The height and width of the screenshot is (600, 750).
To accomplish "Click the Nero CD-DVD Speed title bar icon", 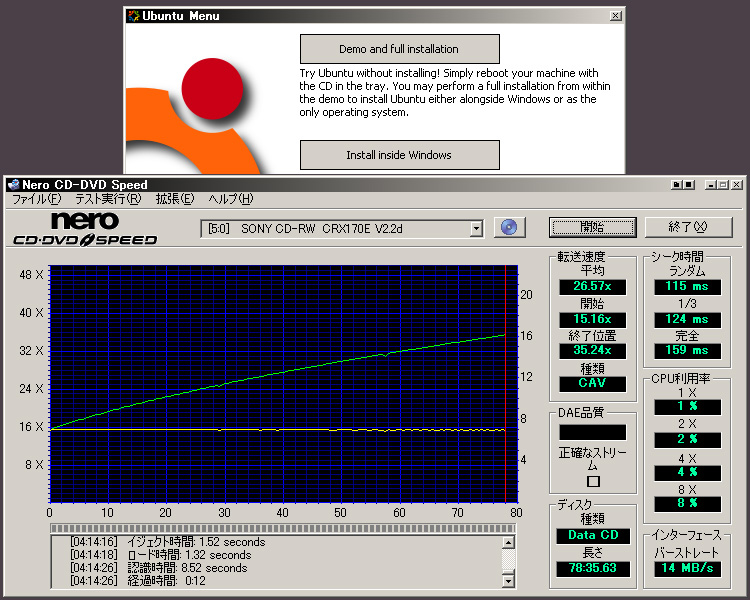I will [12, 185].
